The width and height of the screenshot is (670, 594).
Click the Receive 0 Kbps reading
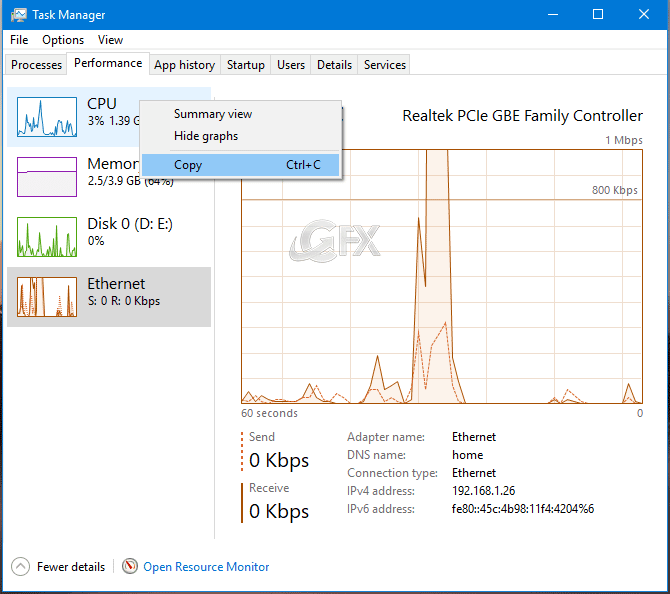click(x=279, y=511)
